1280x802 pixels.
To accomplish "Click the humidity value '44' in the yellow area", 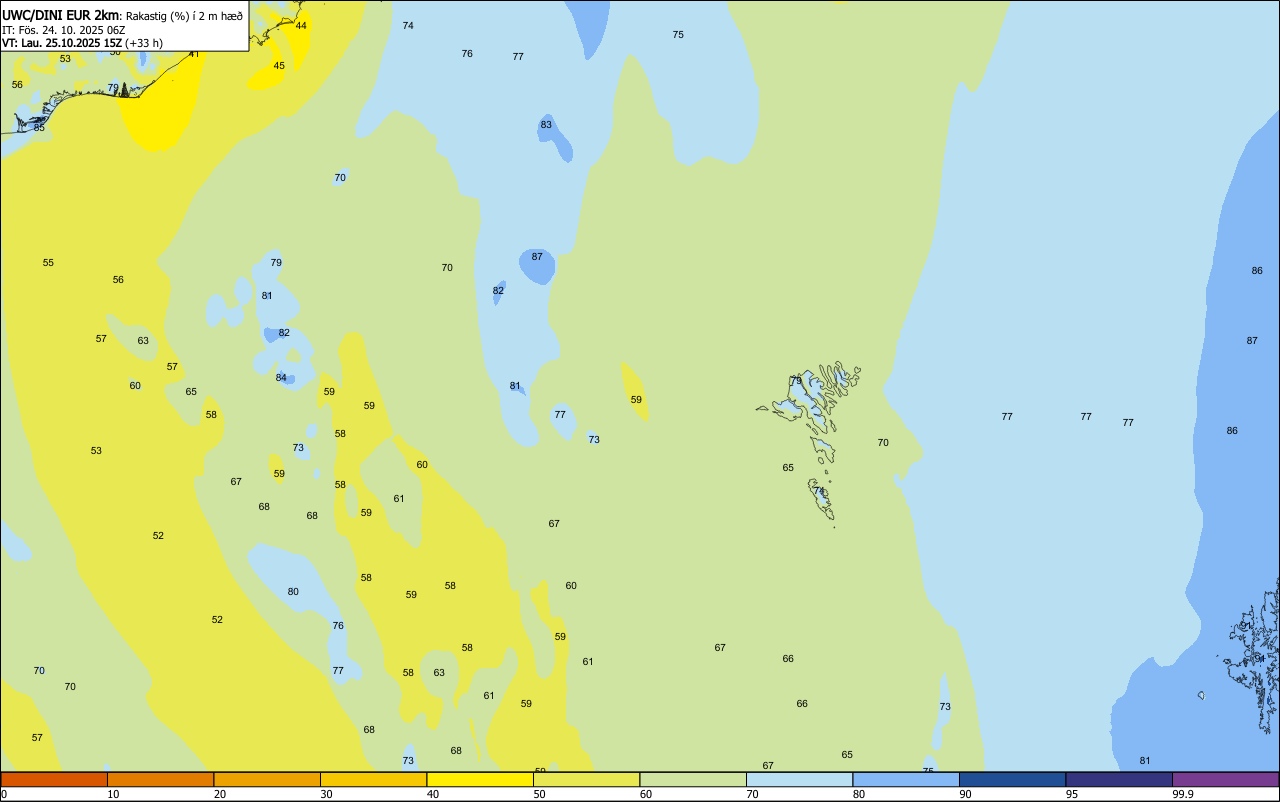I will coord(301,26).
